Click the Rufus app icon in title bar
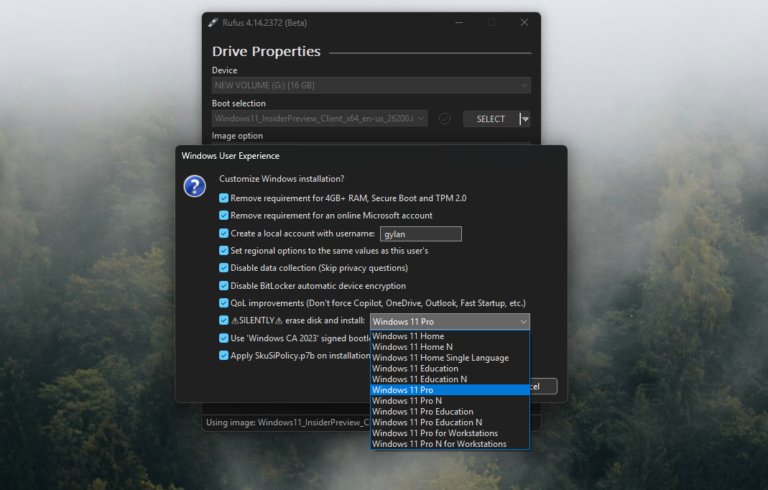The height and width of the screenshot is (490, 768). click(213, 22)
